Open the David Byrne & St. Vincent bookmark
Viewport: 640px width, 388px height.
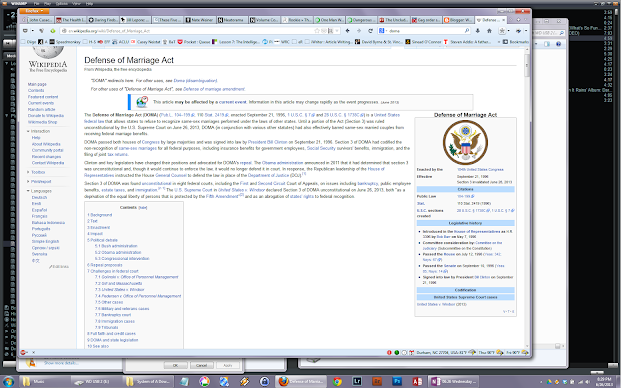pyautogui.click(x=378, y=42)
